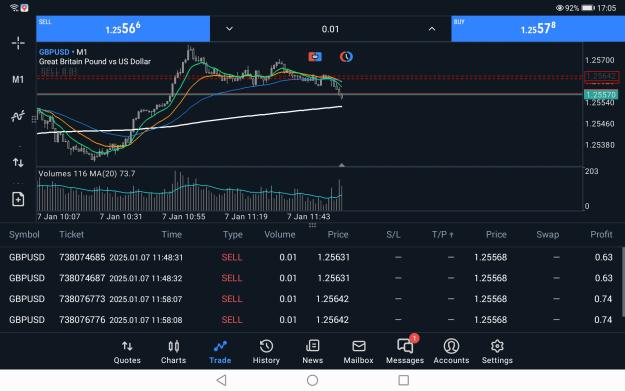Tap Android recent apps button
The height and width of the screenshot is (391, 625).
[403, 380]
